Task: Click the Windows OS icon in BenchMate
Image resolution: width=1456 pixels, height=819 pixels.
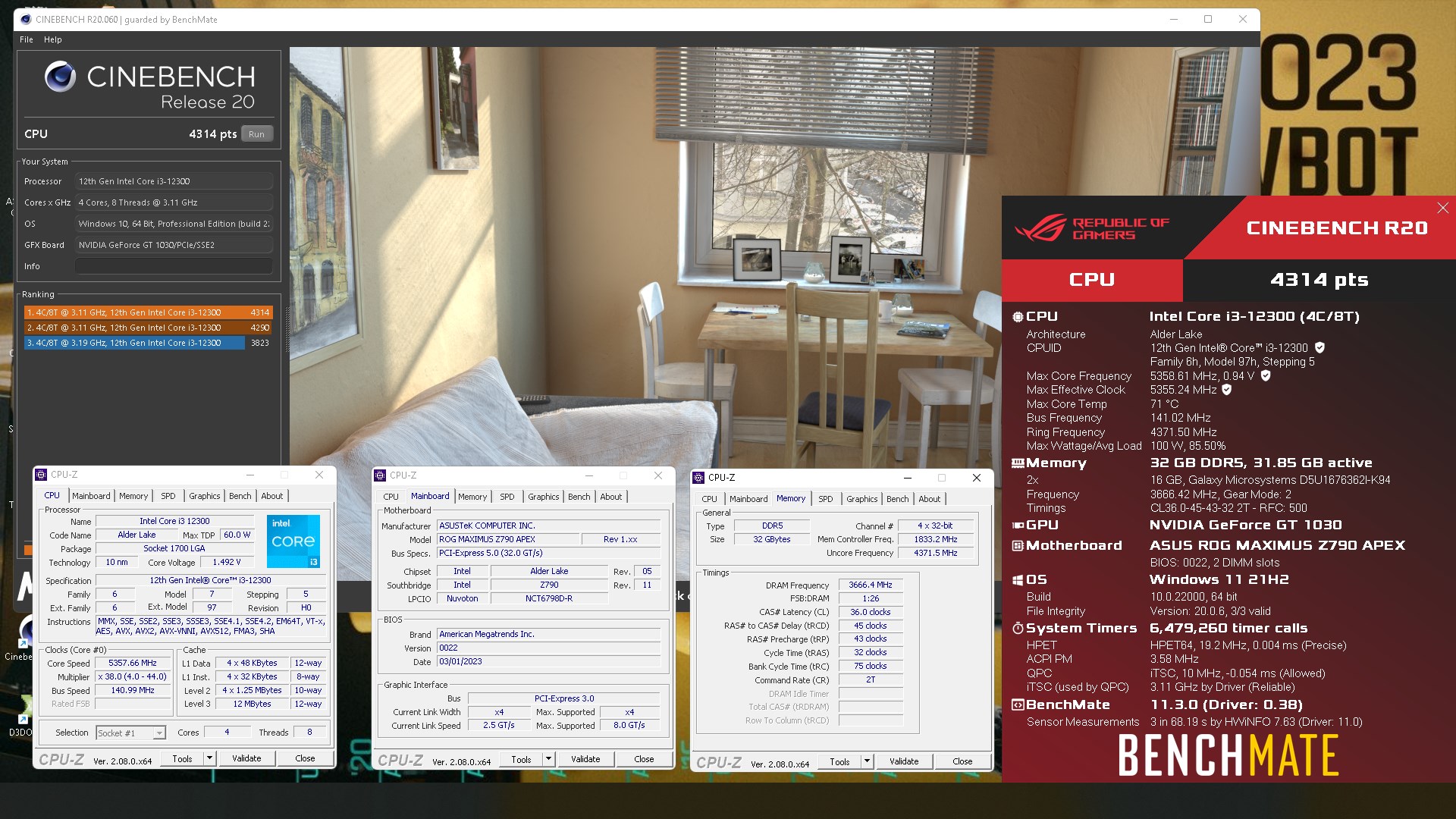Action: 1018,580
